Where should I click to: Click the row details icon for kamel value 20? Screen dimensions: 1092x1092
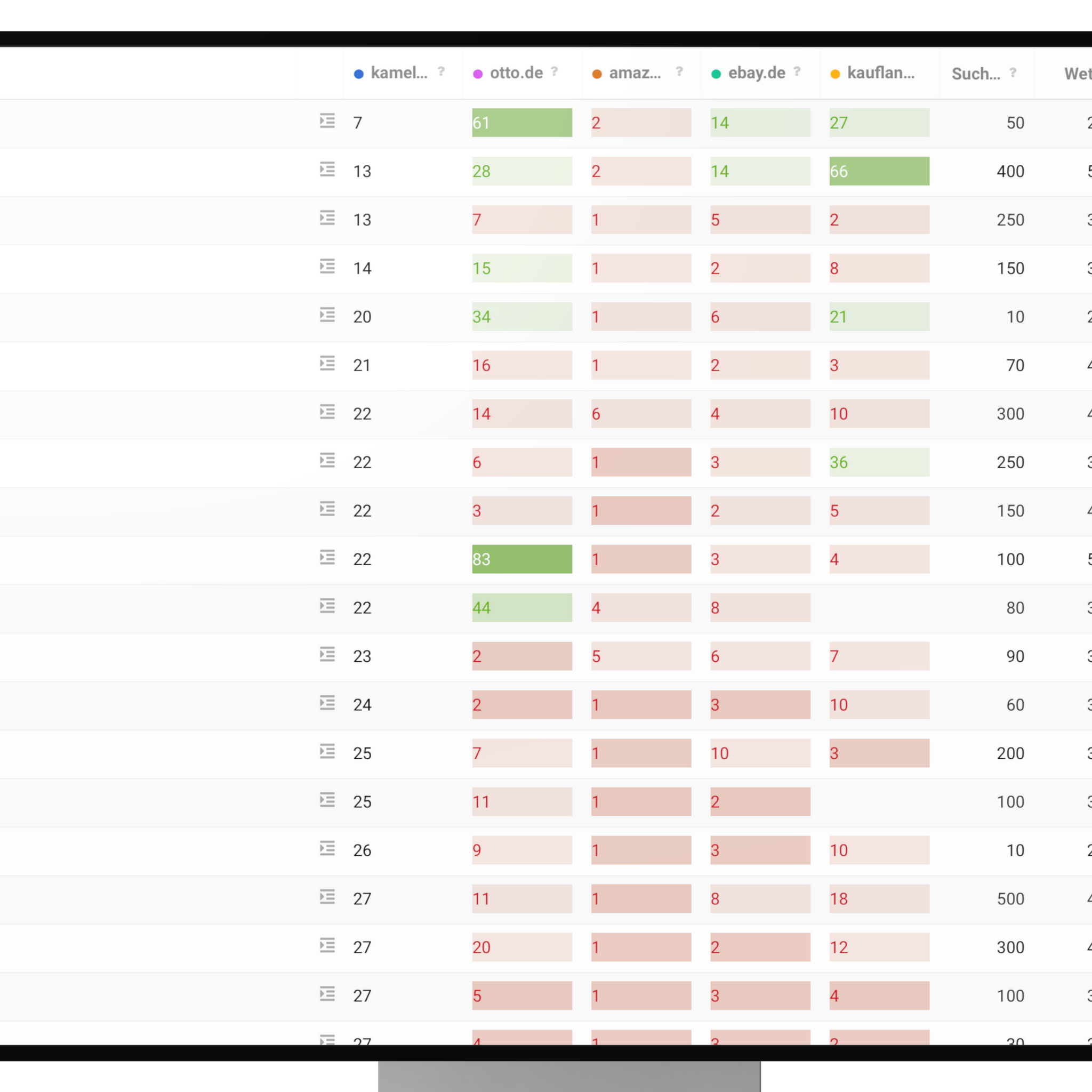click(x=327, y=316)
